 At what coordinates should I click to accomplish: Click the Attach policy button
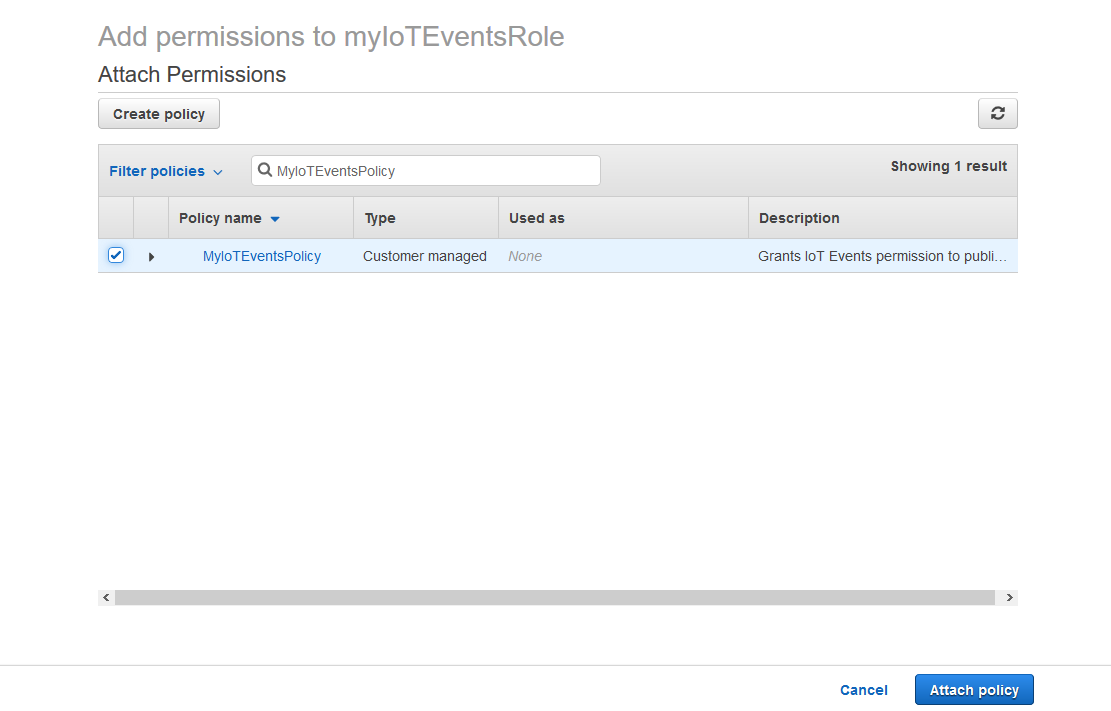click(x=974, y=690)
